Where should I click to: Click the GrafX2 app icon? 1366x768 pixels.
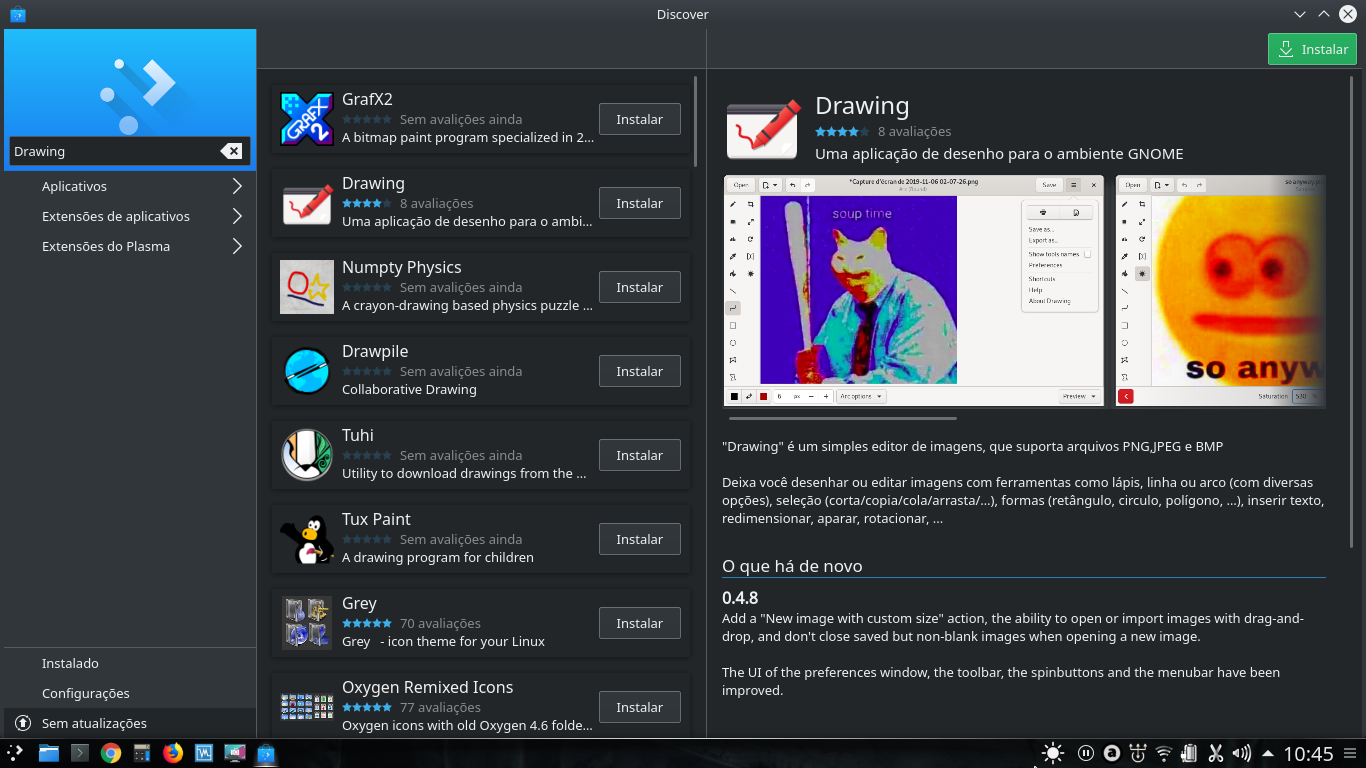[x=306, y=117]
